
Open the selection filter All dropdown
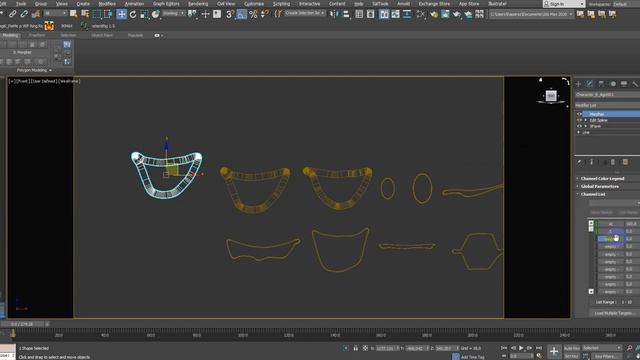click(55, 13)
